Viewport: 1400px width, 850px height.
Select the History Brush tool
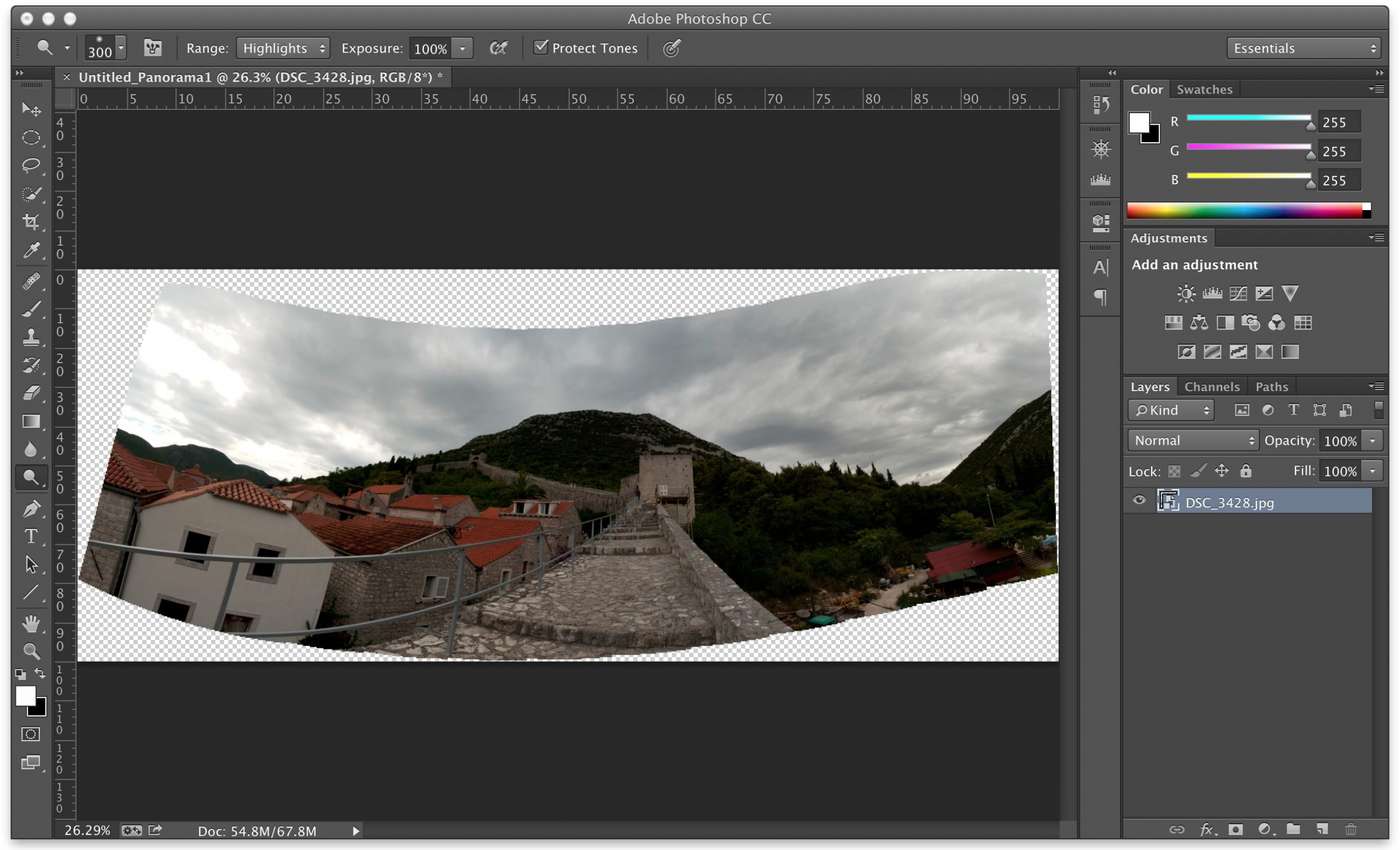tap(31, 365)
